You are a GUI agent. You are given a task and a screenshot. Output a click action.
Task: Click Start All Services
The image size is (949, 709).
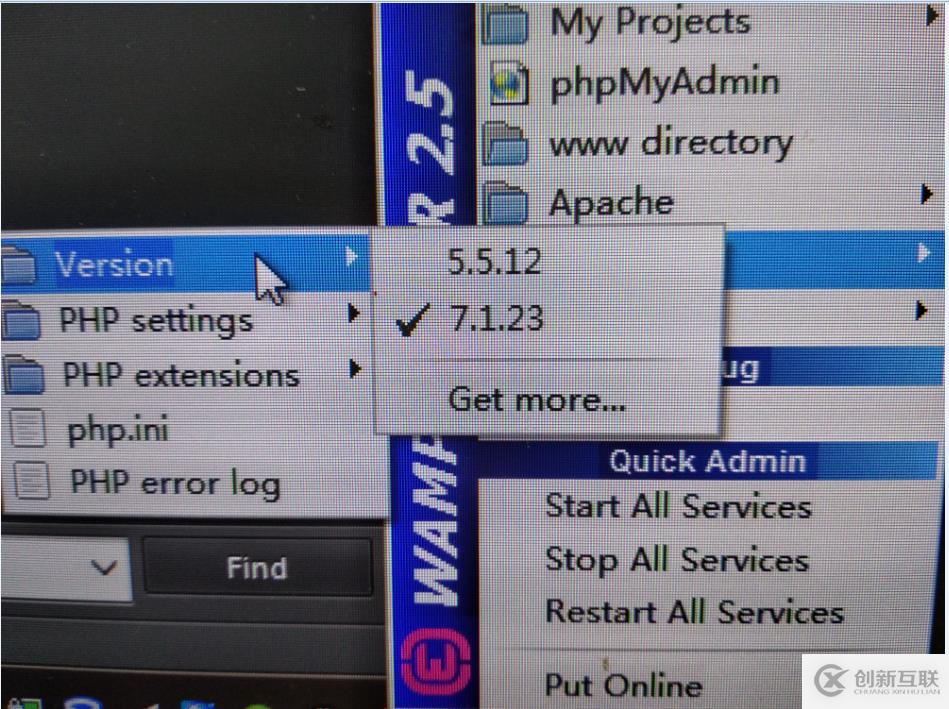[678, 506]
